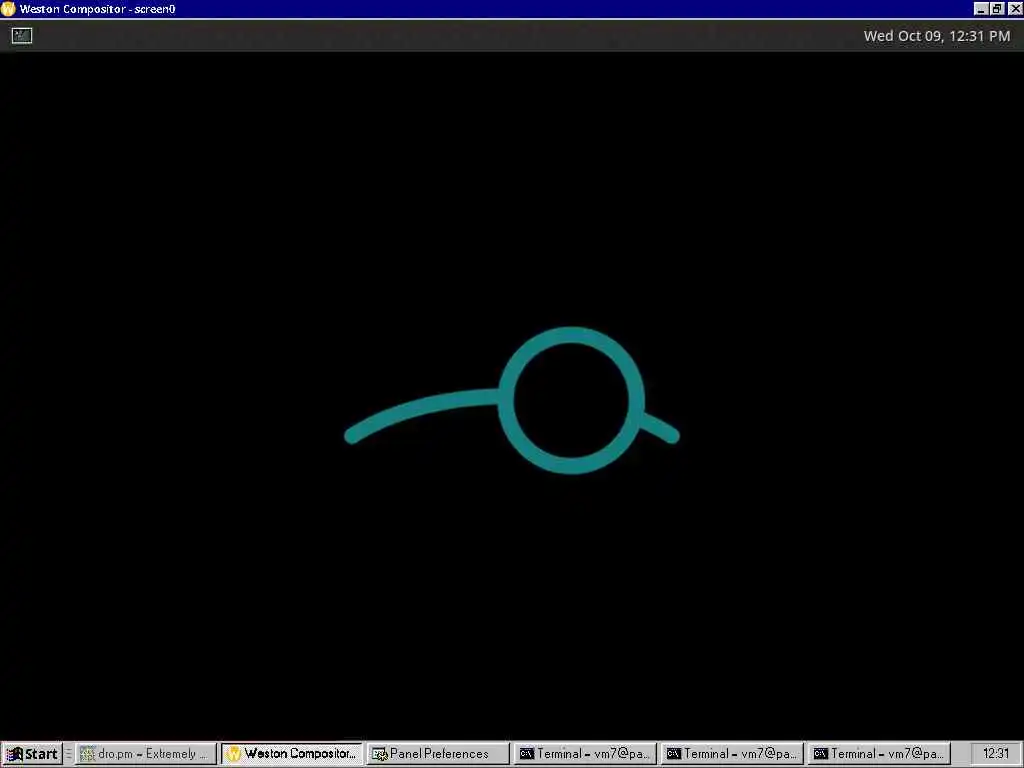Restore down the Weston Compositor window
Screen dimensions: 1024x768
pyautogui.click(x=997, y=9)
